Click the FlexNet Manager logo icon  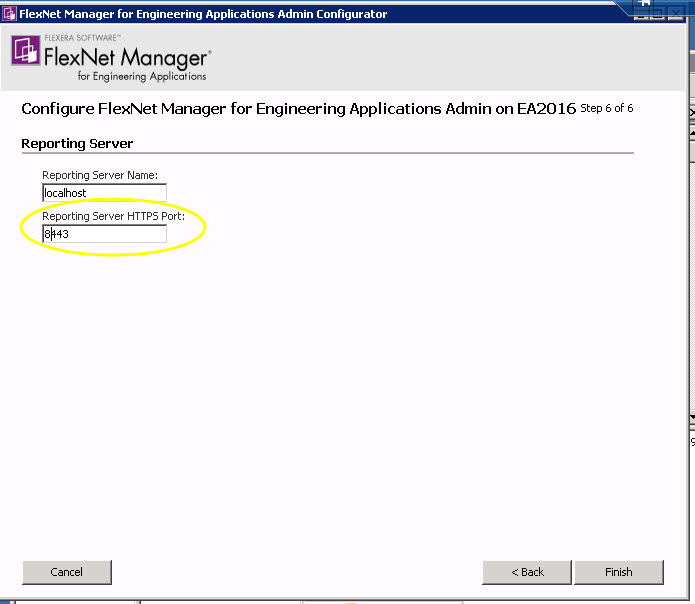pyautogui.click(x=26, y=51)
